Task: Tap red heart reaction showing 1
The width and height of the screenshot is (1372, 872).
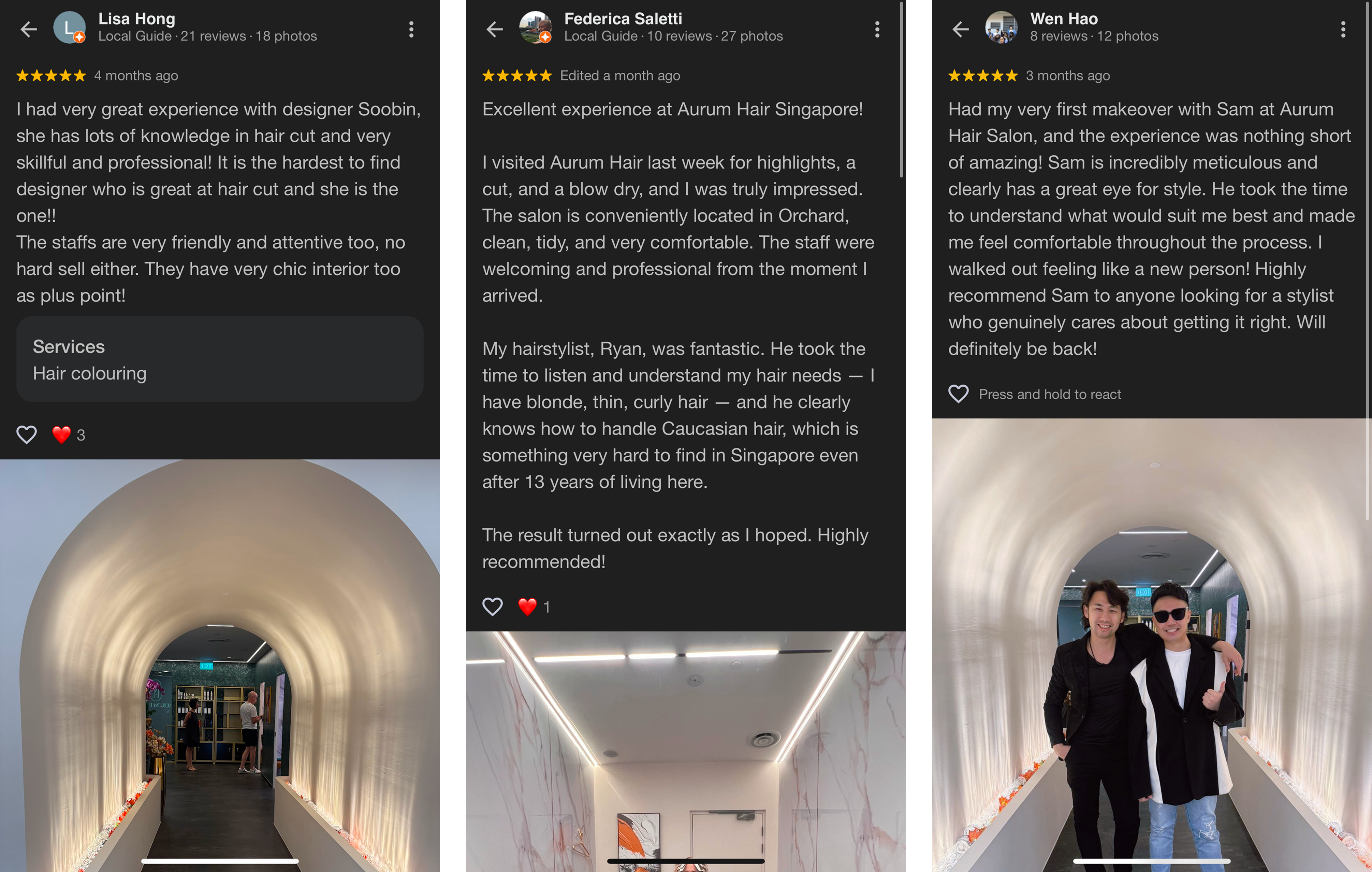Action: (x=534, y=607)
